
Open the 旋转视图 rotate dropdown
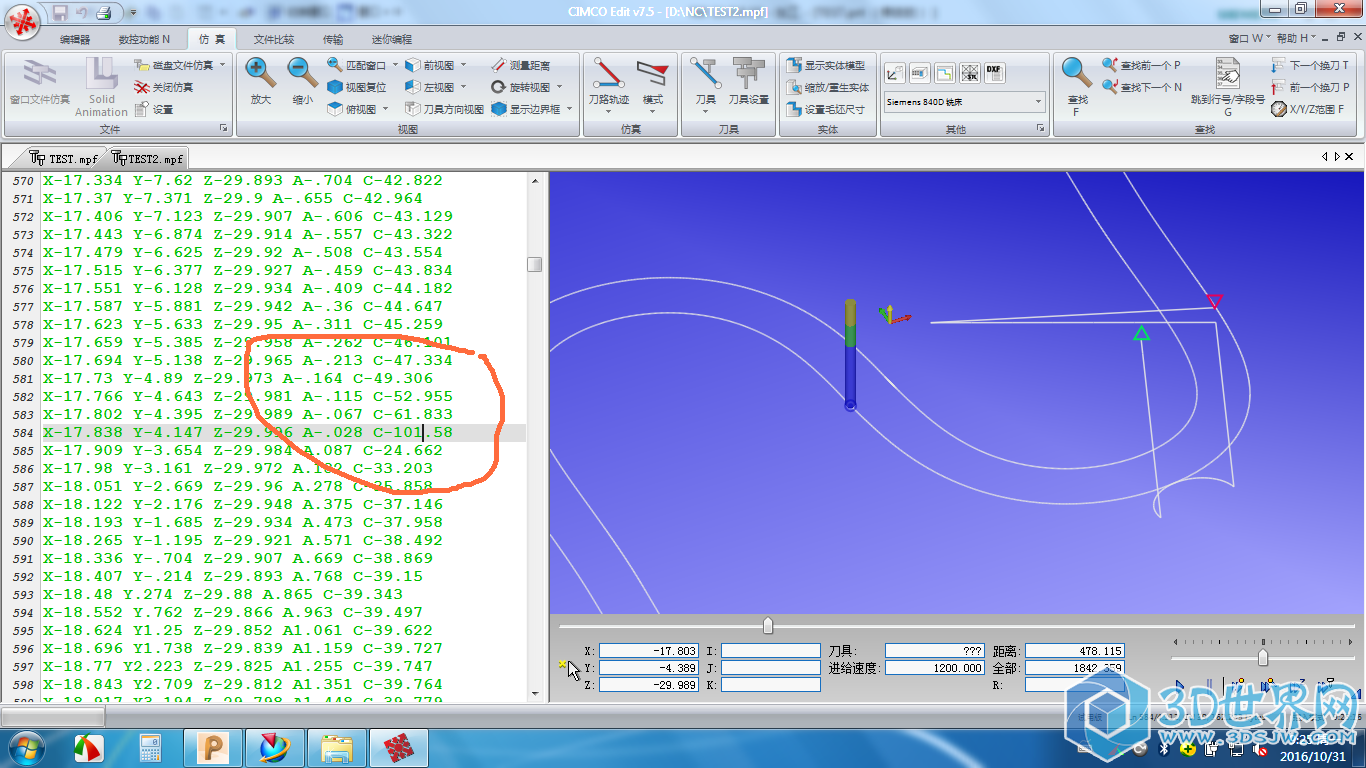click(560, 87)
